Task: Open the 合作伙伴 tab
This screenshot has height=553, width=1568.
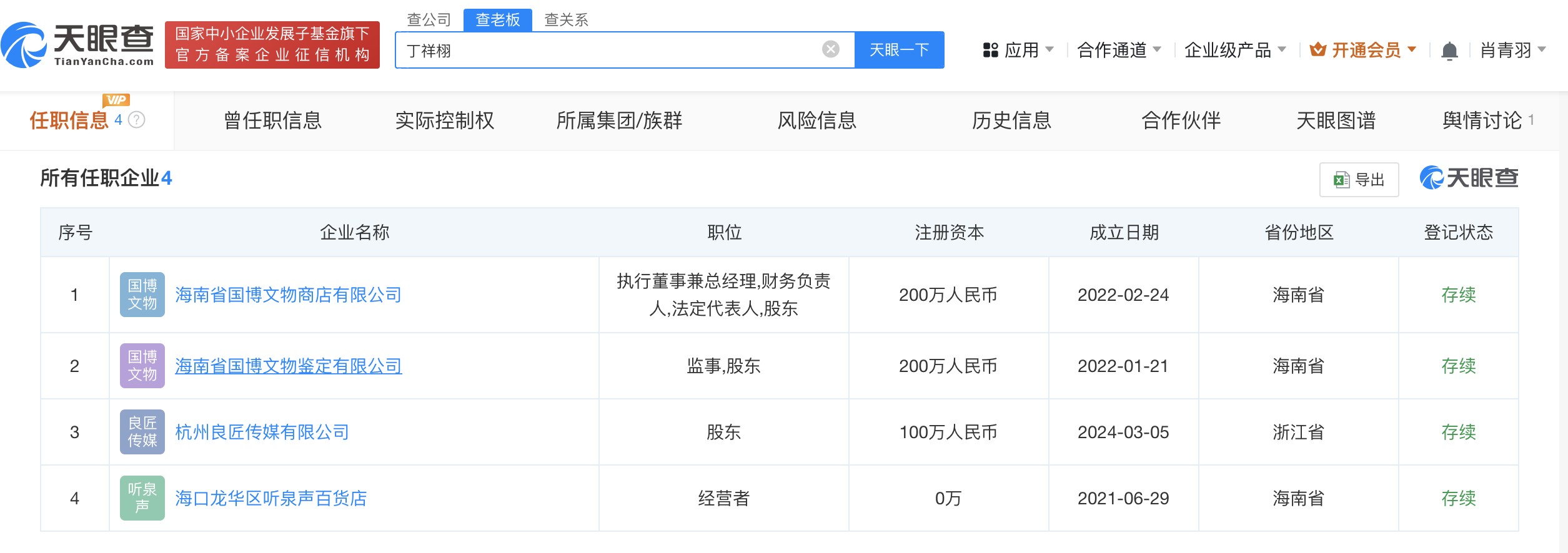Action: pyautogui.click(x=1181, y=120)
